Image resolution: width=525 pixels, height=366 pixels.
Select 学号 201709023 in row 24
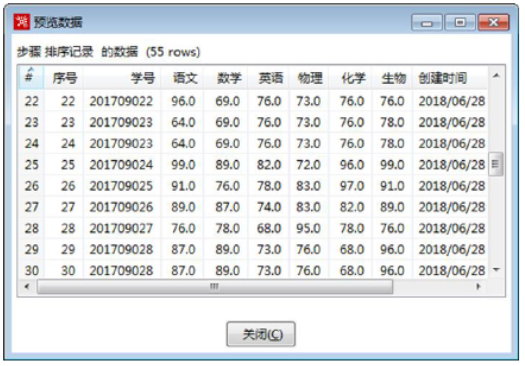point(121,144)
